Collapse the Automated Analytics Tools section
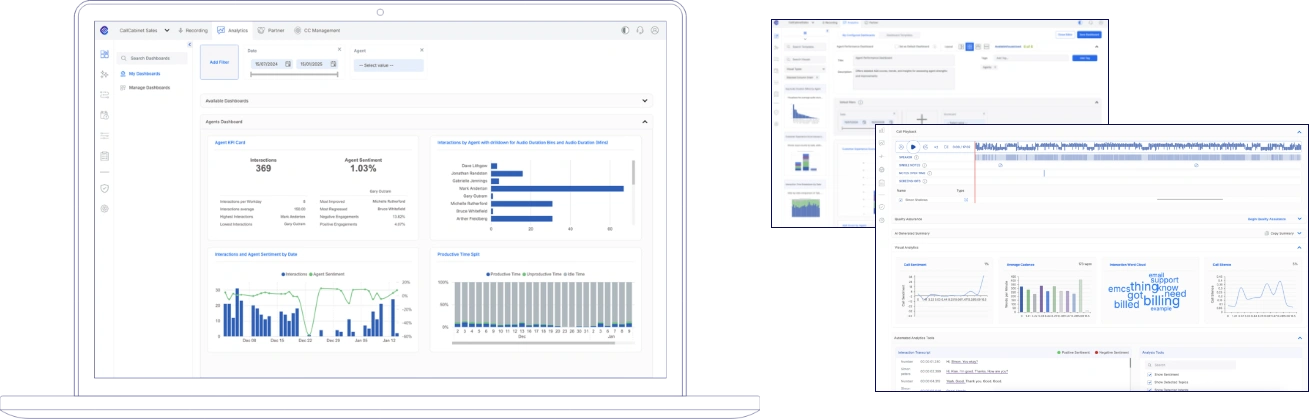Viewport: 1309px width, 419px height. point(1299,340)
